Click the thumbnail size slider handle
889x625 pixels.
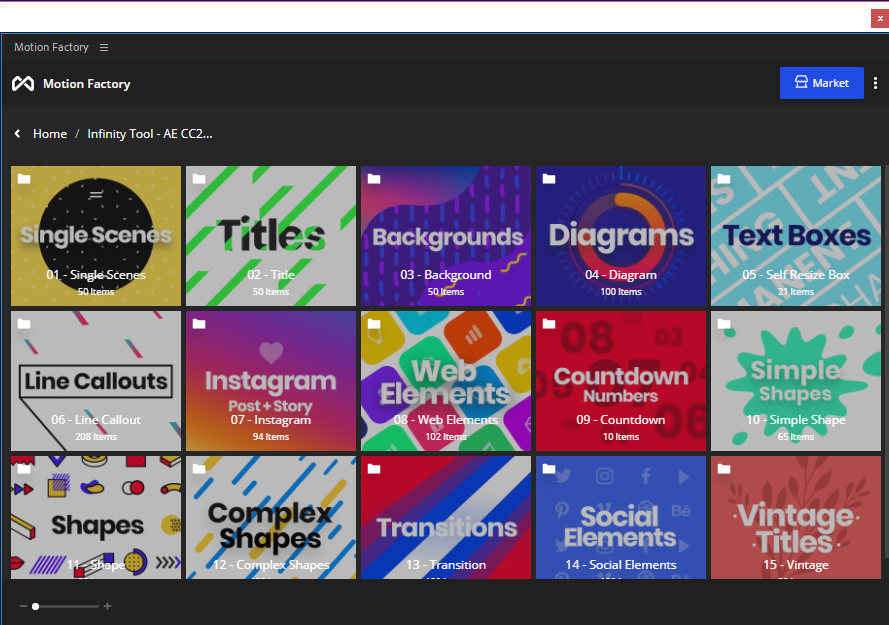(36, 606)
